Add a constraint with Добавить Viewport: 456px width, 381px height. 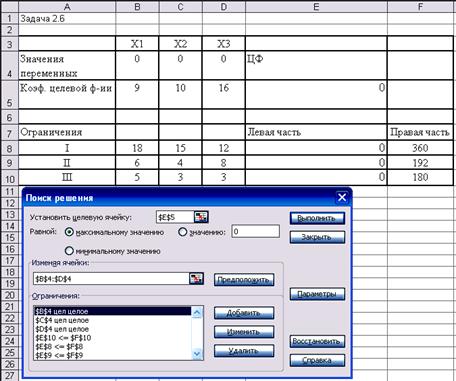click(x=244, y=313)
